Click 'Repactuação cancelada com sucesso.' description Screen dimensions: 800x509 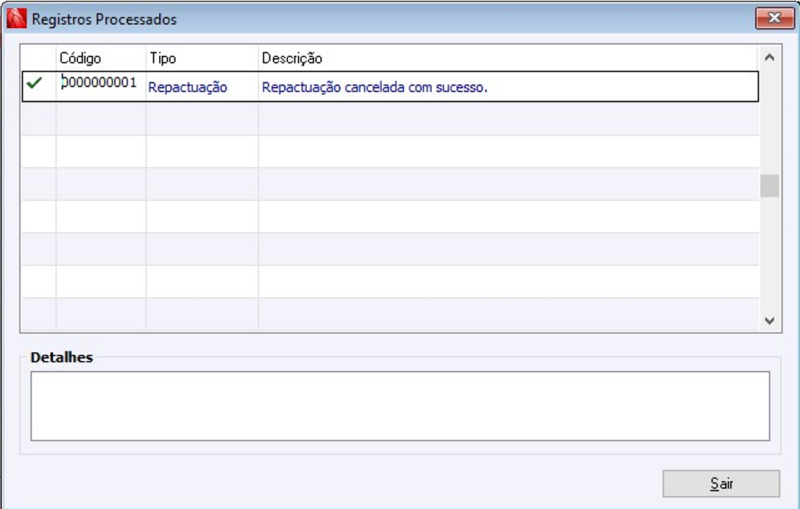click(x=374, y=87)
